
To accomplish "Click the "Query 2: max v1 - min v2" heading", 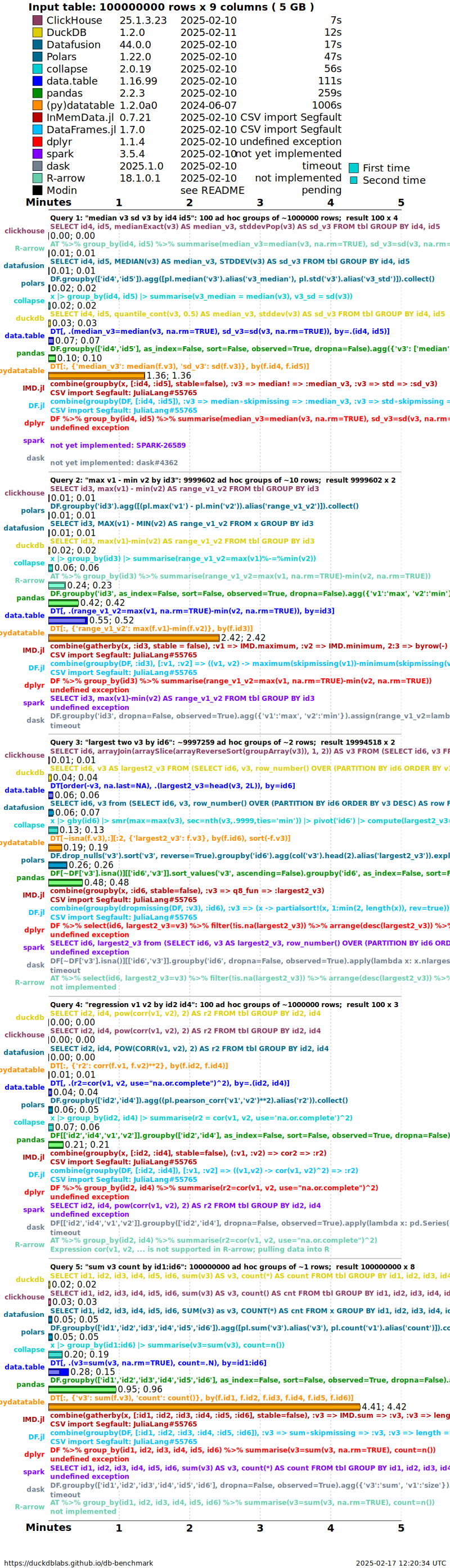I will coord(223,481).
